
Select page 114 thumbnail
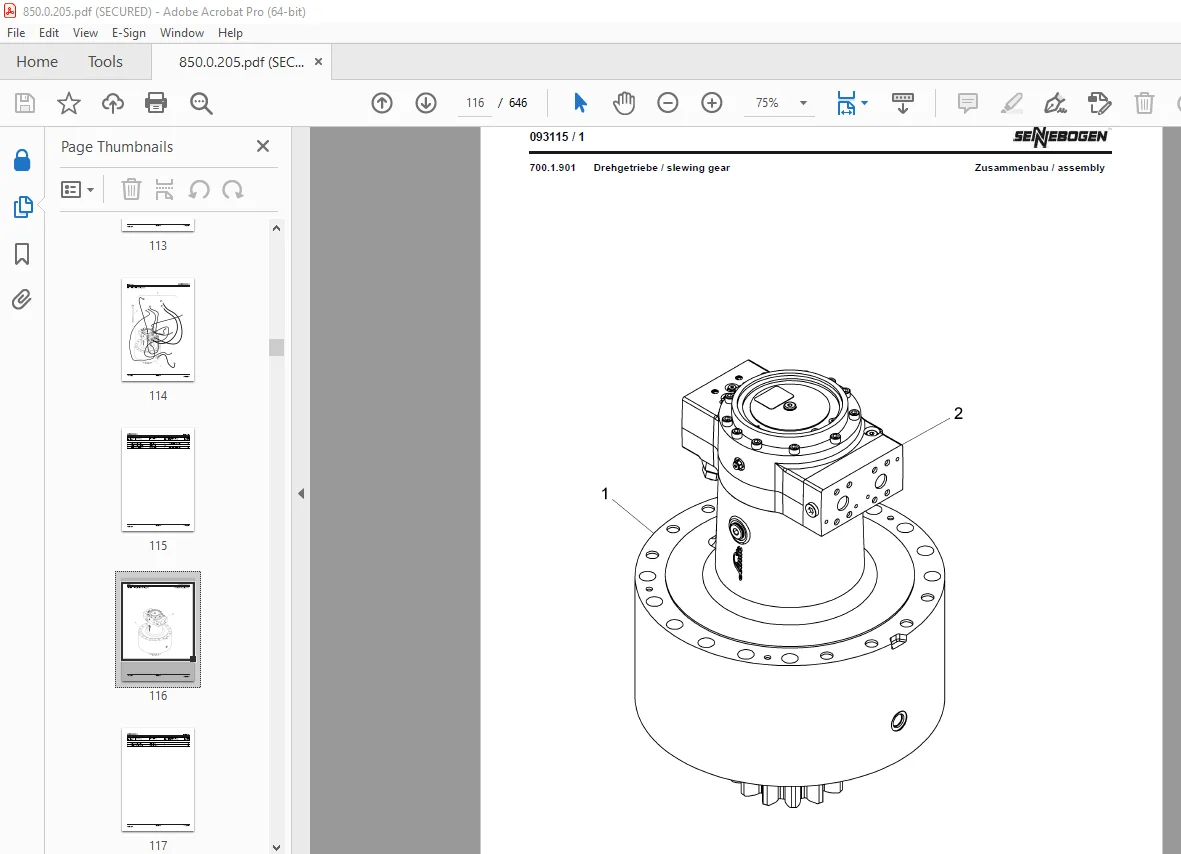(158, 330)
